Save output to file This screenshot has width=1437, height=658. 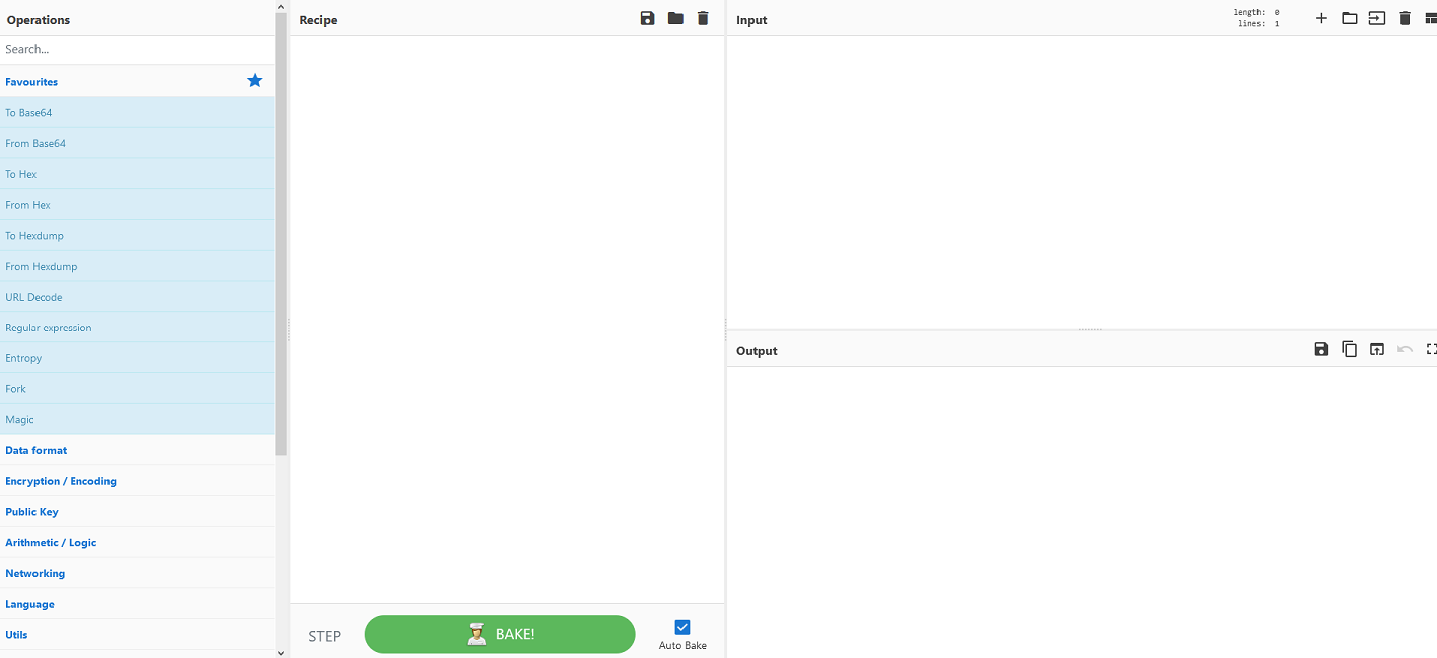(1321, 349)
